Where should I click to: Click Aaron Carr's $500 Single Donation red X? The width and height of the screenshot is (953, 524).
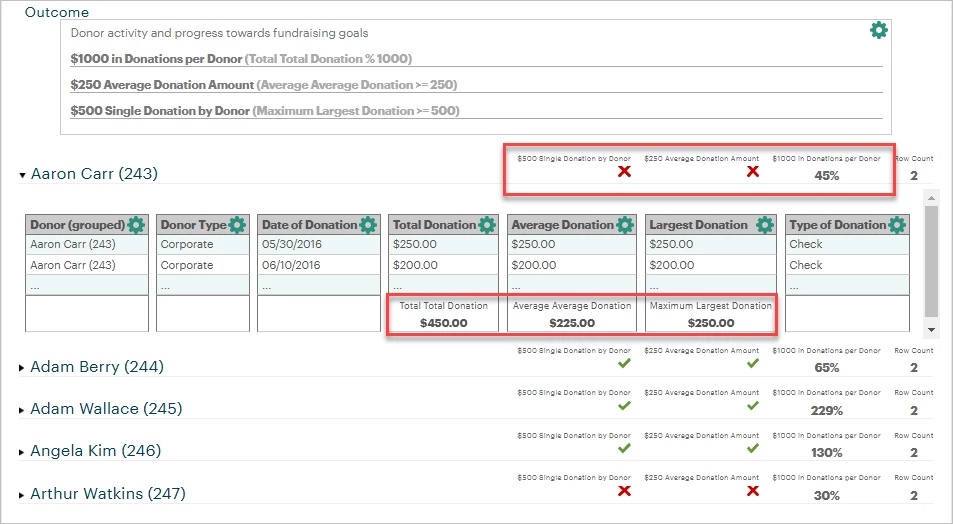(x=624, y=172)
